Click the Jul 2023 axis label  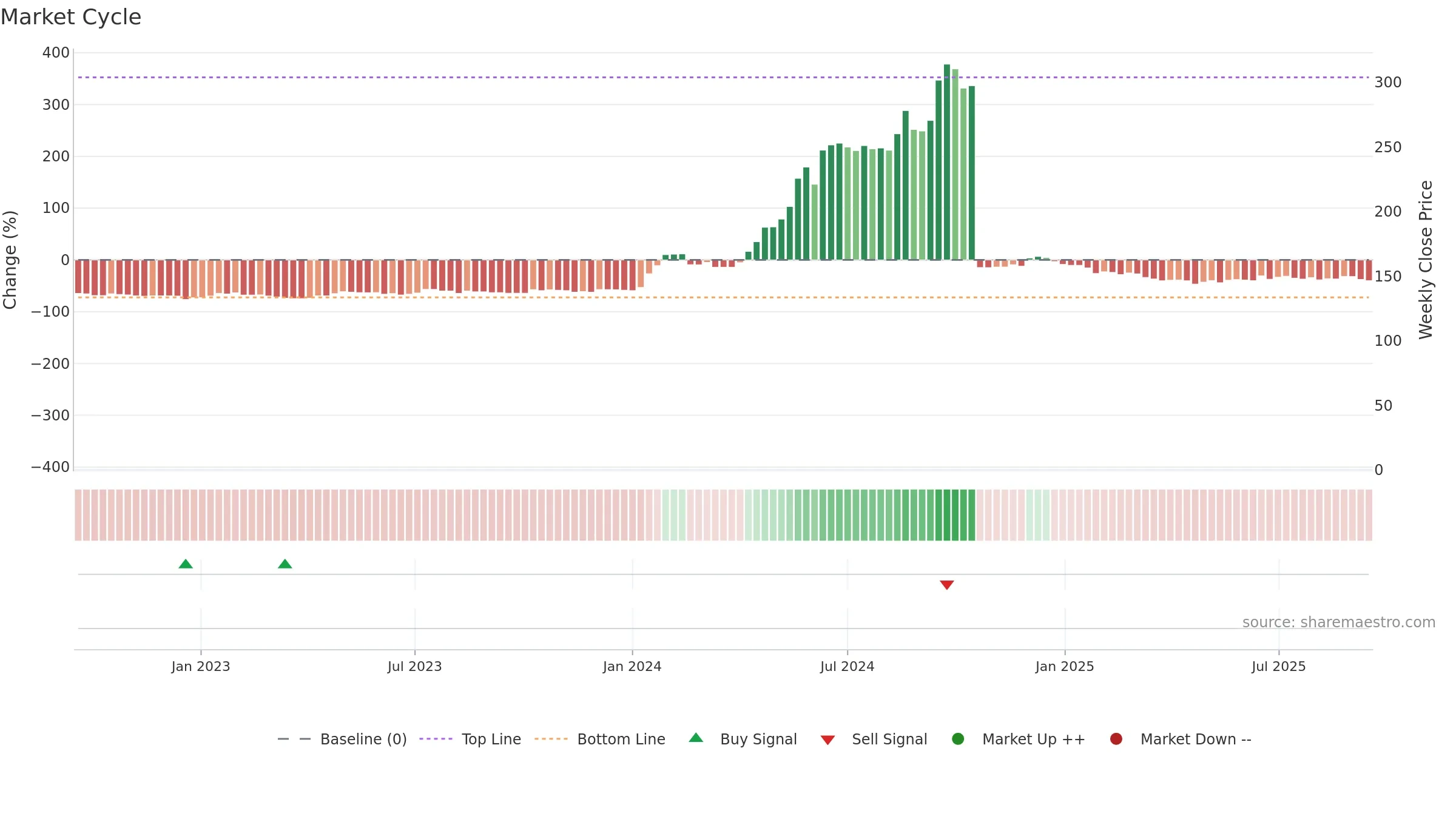click(415, 667)
